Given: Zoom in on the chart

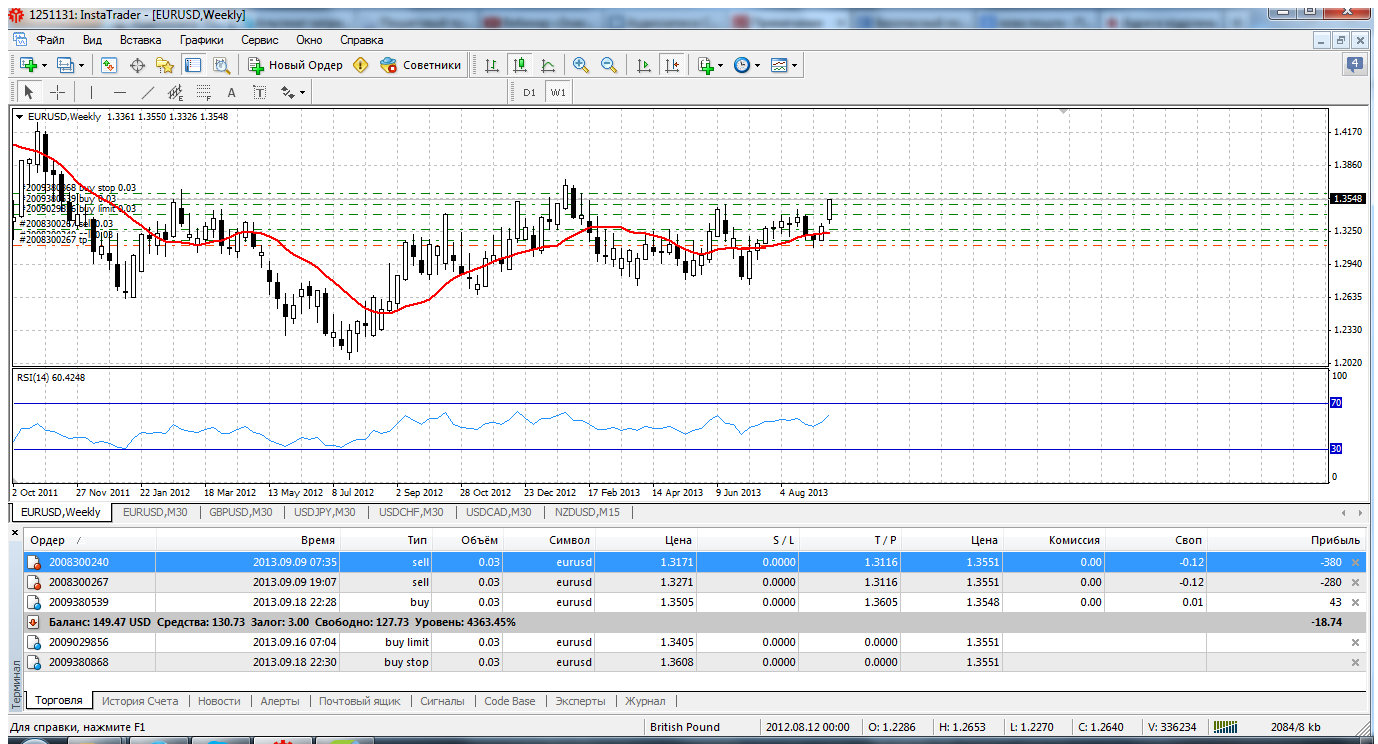Looking at the screenshot, I should [x=580, y=65].
